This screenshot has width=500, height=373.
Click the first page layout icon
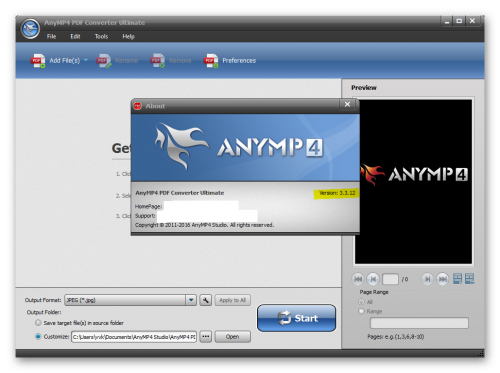458,279
